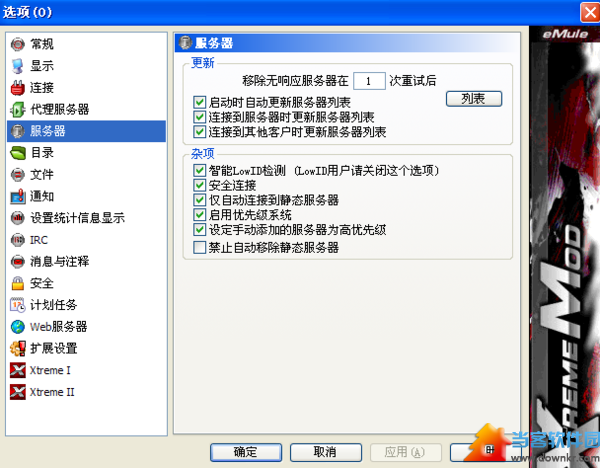Screen dimensions: 600x468
Task: Enable 禁止自动移除静态服务器 checkbox
Action: (x=199, y=248)
